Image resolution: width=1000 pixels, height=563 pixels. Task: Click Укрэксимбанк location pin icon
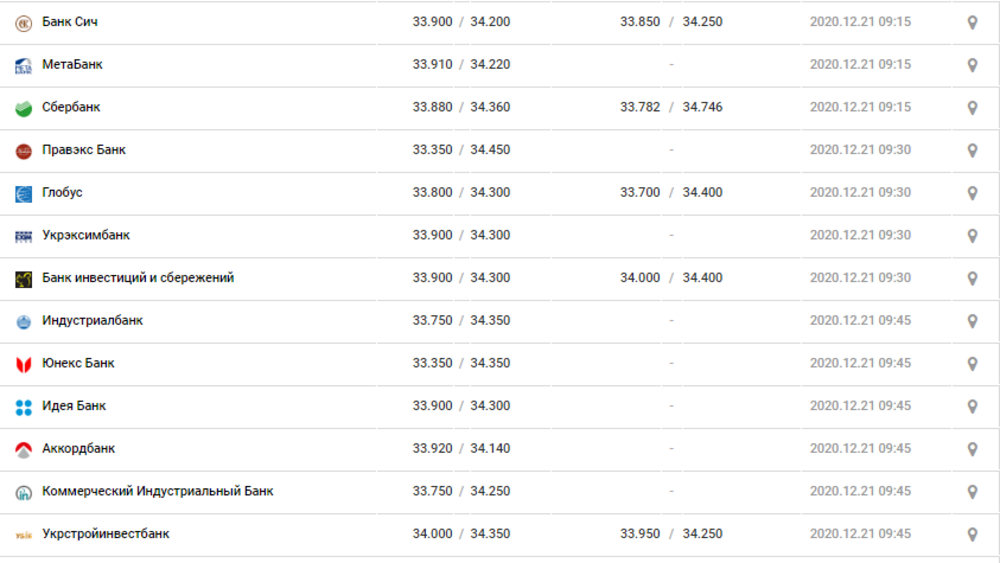click(972, 236)
